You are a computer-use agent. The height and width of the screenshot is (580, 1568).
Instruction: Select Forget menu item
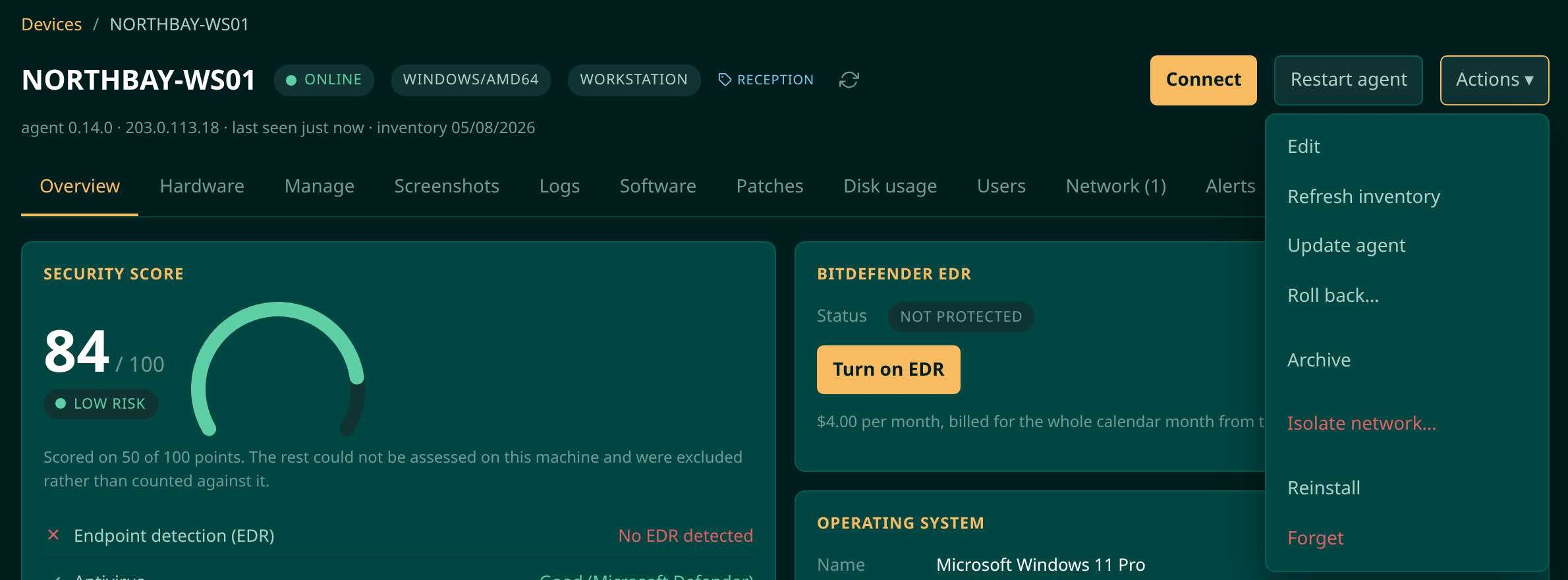point(1407,538)
